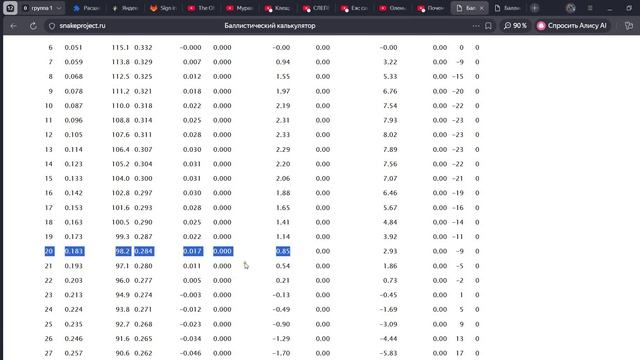The height and width of the screenshot is (360, 640).
Task: Click value 3.22 in row 7
Action: point(390,62)
